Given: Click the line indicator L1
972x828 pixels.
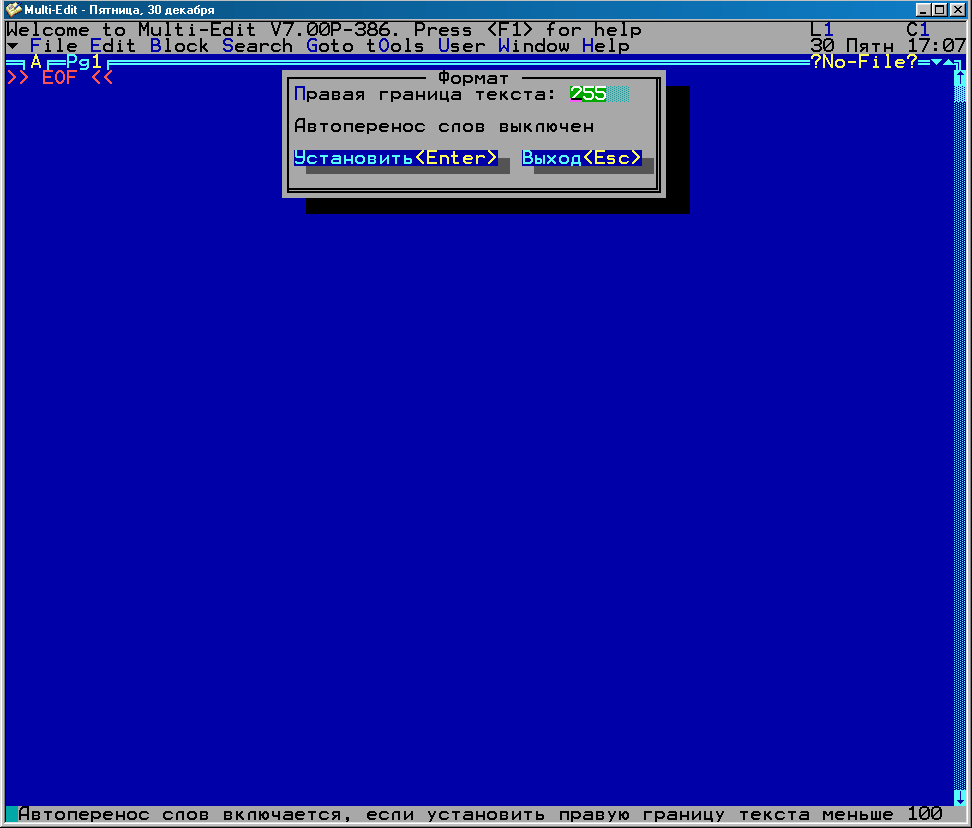Looking at the screenshot, I should 822,29.
